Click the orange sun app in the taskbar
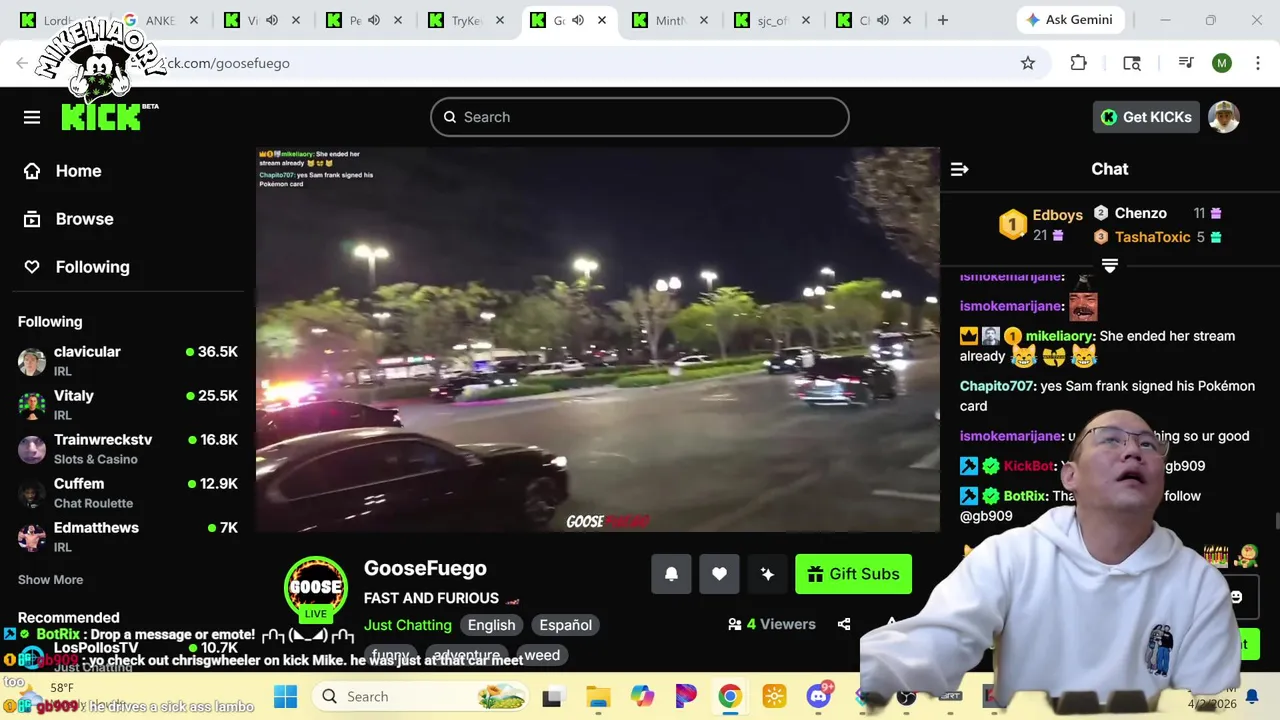Screen dimensions: 1280x720 [x=775, y=697]
